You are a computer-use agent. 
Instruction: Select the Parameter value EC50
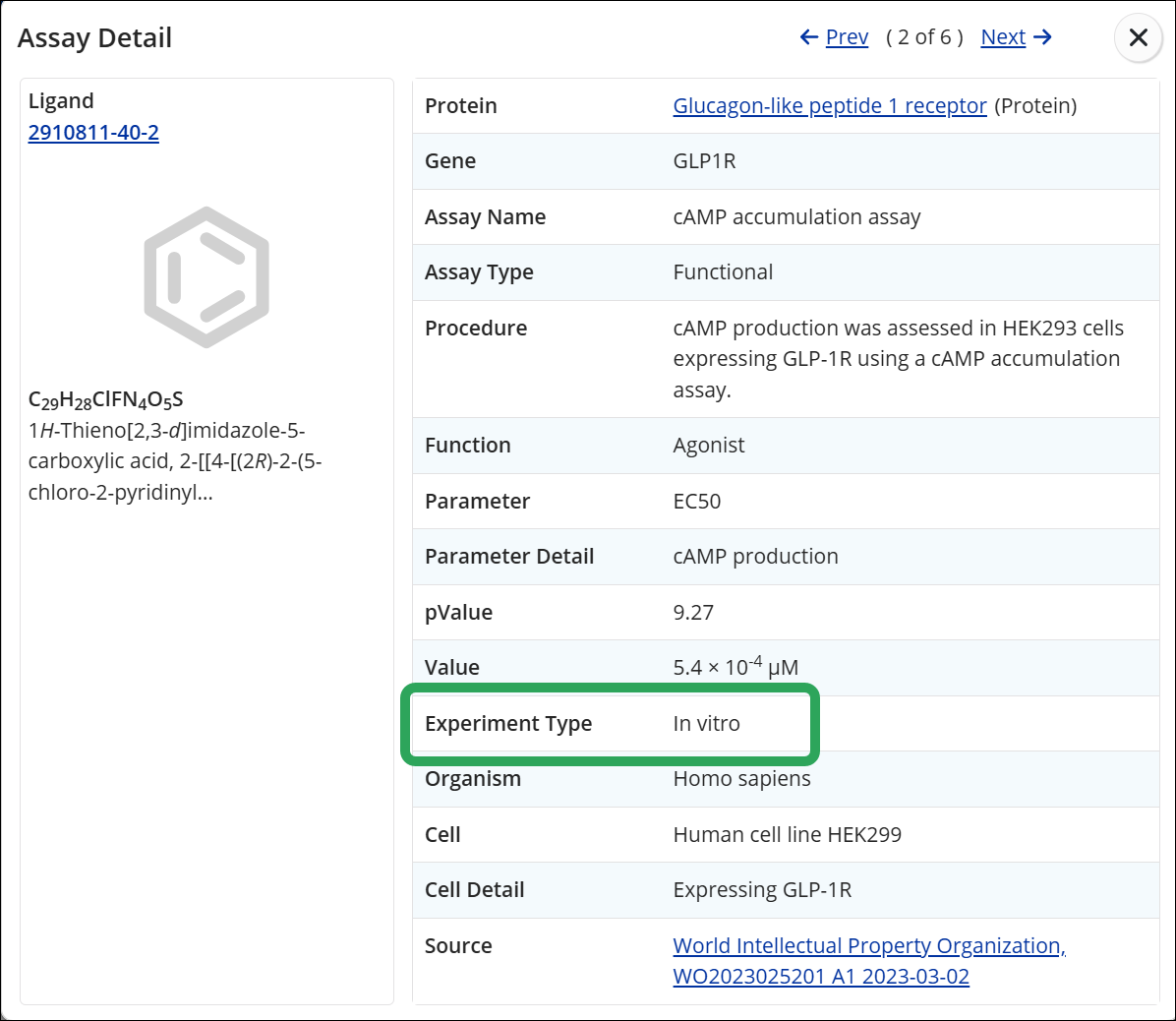697,501
